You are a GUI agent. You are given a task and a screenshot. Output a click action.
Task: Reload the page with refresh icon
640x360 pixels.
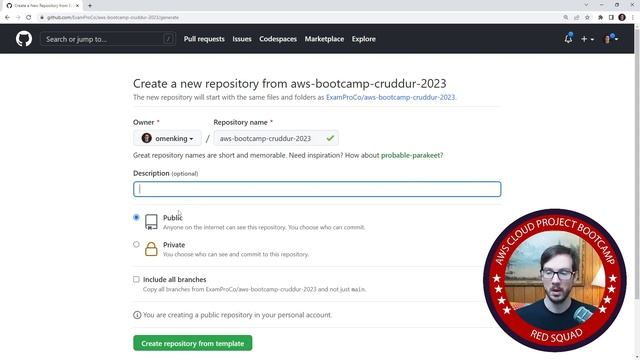[29, 18]
